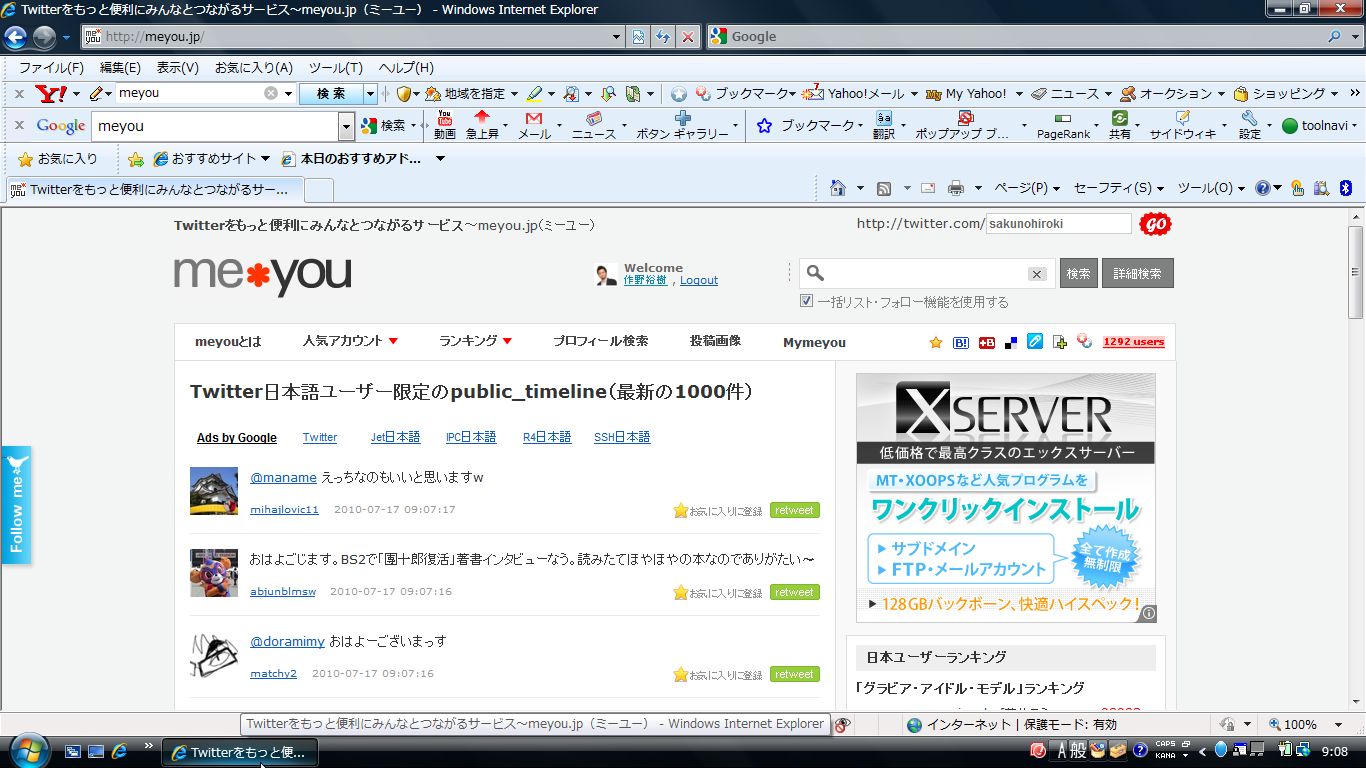This screenshot has height=768, width=1366.
Task: Expand the address bar URL dropdown arrow
Action: [617, 37]
